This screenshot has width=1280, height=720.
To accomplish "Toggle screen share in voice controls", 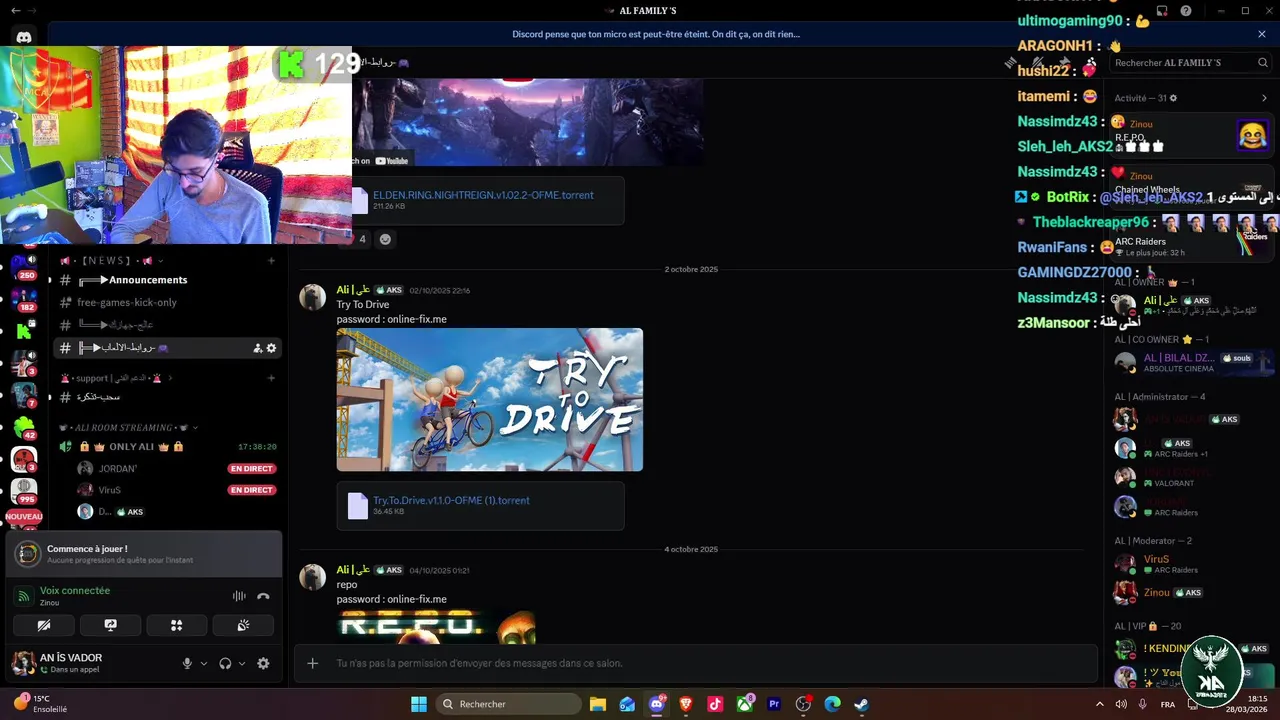I will point(110,625).
